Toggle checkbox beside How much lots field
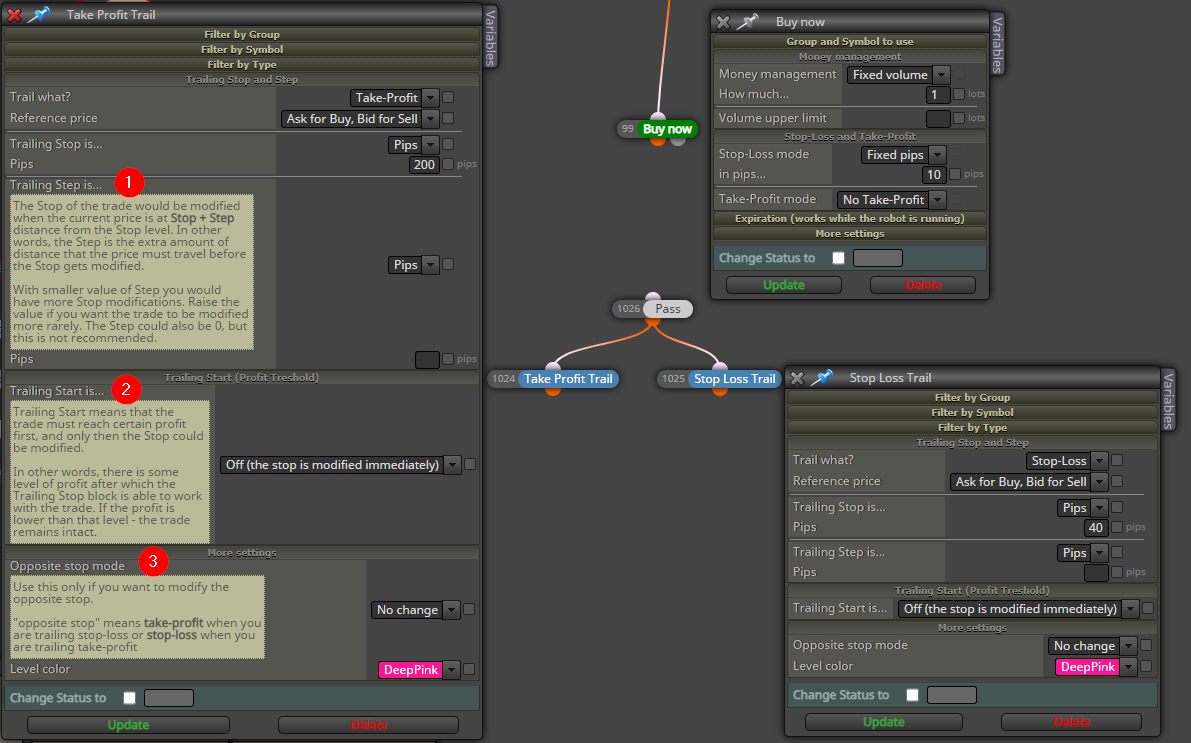The image size is (1191, 743). [959, 94]
